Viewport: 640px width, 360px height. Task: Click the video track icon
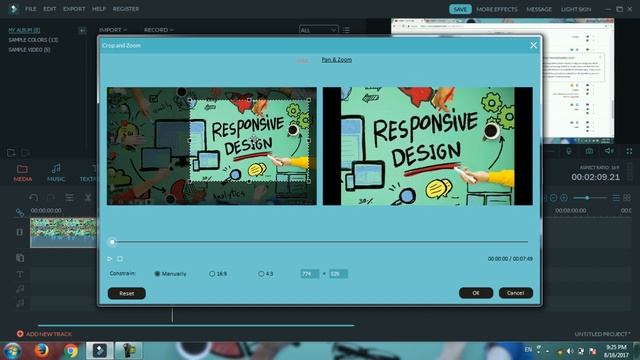point(20,232)
